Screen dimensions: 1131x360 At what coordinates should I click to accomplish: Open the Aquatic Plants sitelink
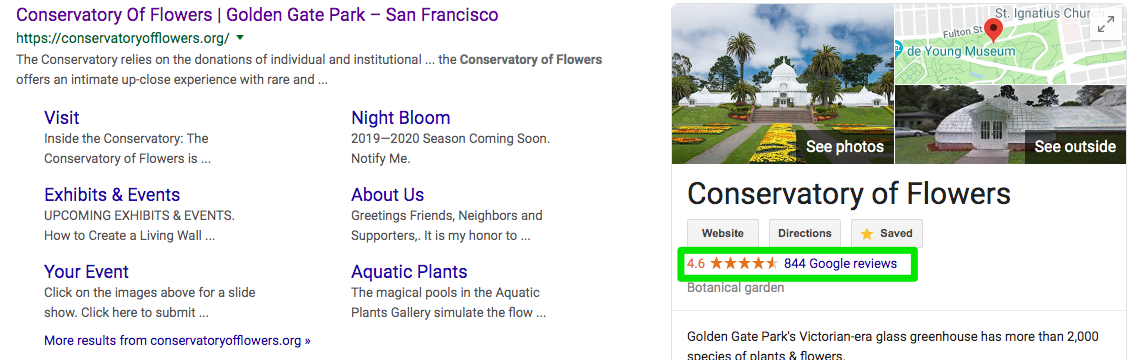(409, 272)
